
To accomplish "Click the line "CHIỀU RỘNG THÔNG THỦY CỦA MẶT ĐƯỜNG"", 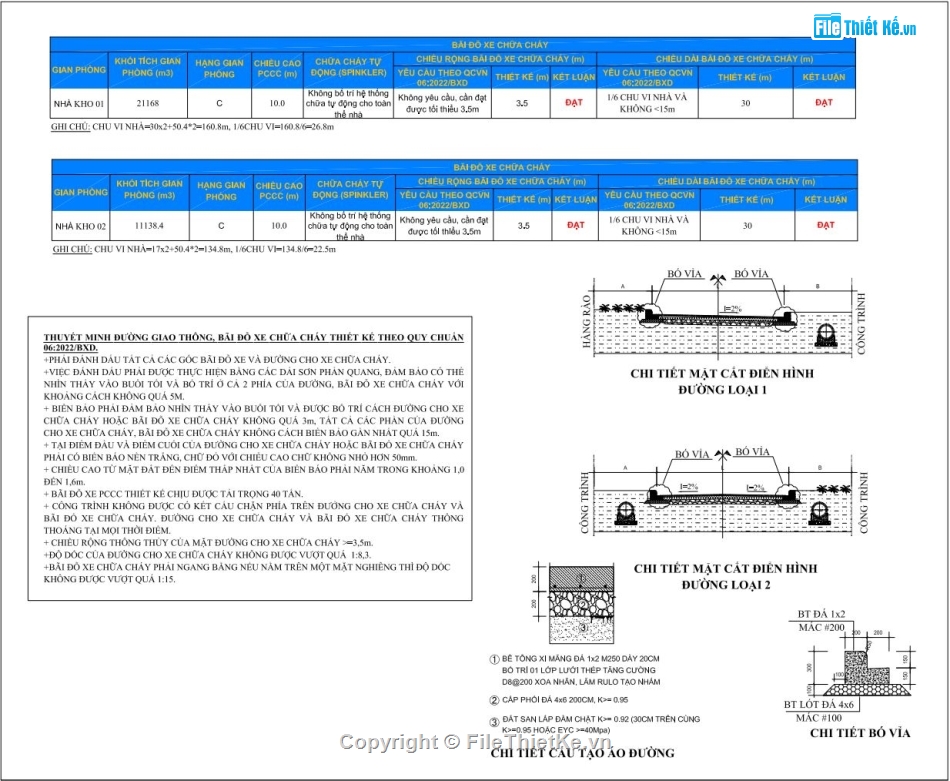I will [x=208, y=542].
